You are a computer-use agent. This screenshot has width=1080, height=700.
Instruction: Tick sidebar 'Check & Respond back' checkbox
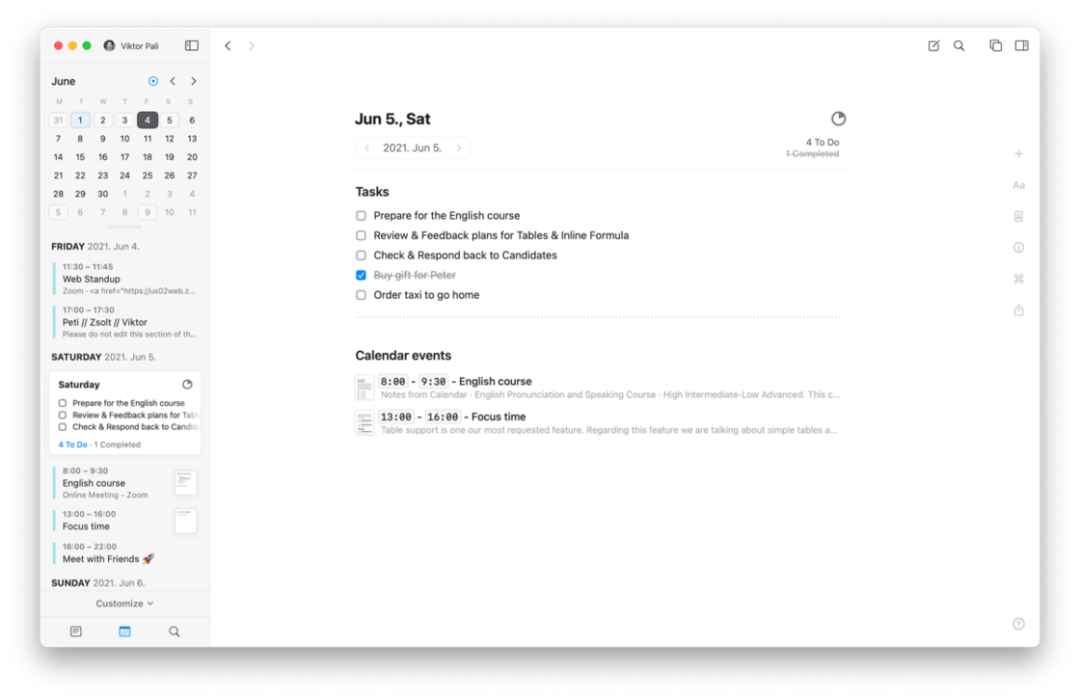click(x=63, y=426)
